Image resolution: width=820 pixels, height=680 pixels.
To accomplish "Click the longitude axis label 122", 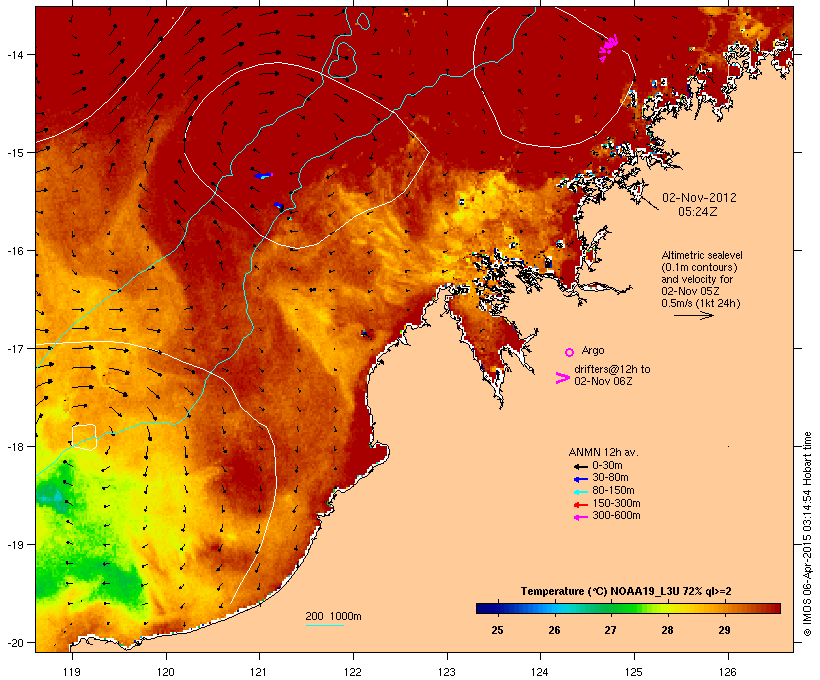I will [353, 672].
